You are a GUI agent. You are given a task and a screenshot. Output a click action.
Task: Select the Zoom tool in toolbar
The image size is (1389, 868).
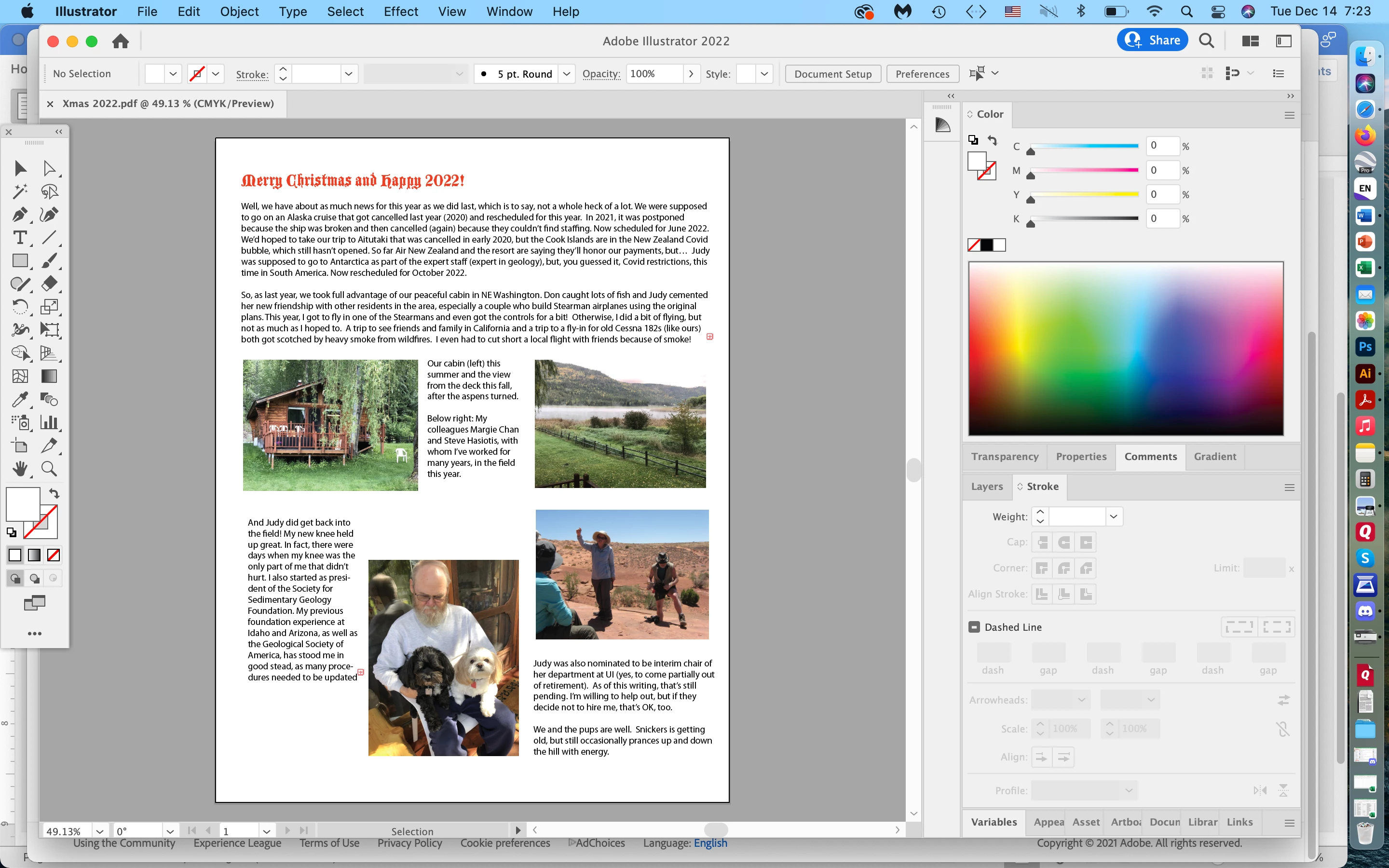click(49, 469)
